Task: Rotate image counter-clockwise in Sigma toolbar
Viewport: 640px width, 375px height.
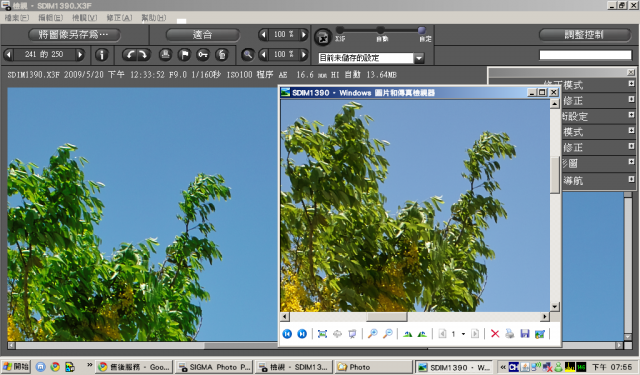Action: (130, 55)
